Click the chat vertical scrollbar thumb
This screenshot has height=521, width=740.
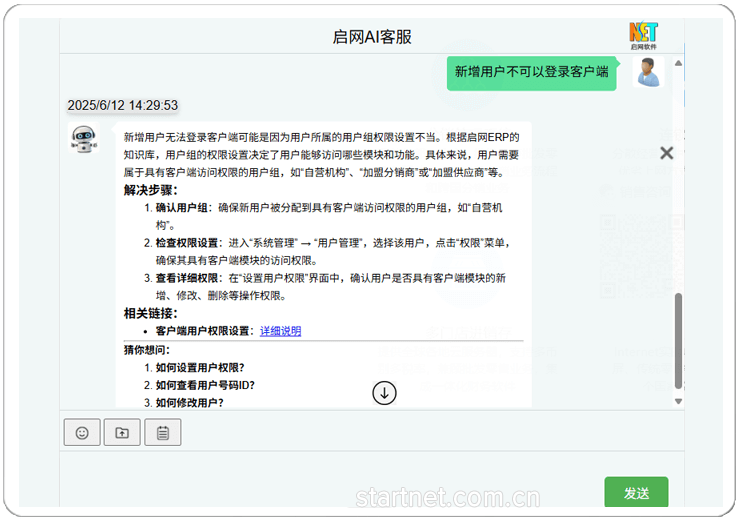tap(678, 341)
